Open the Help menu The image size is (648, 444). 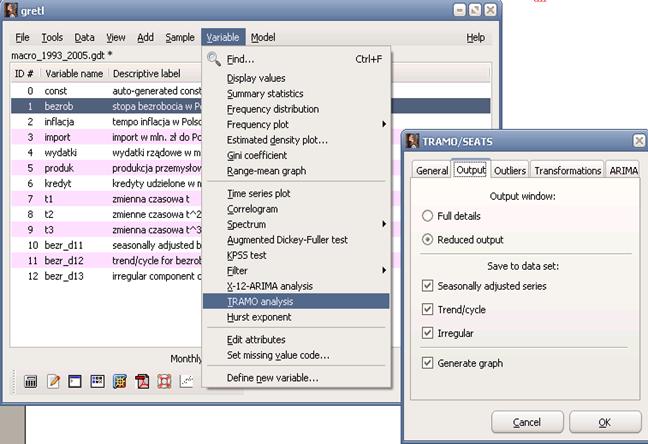point(475,37)
